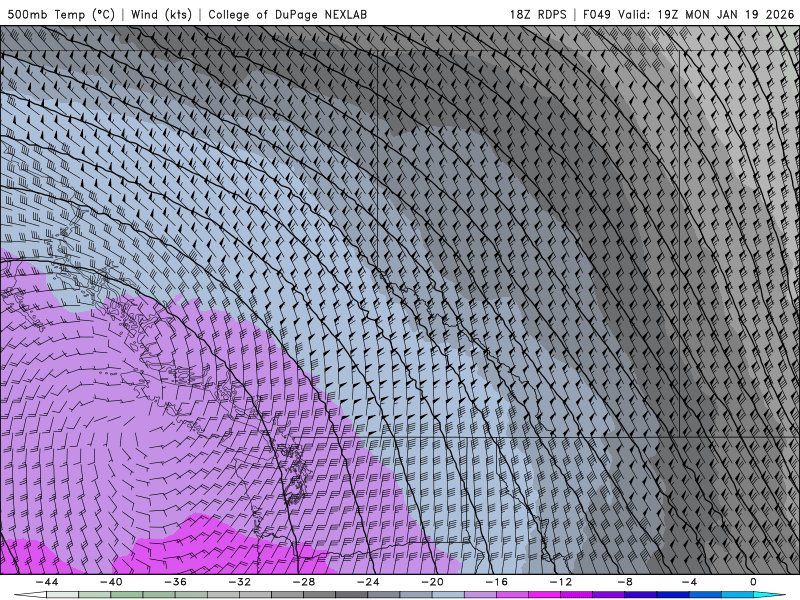Click the -4 color scale label
The height and width of the screenshot is (600, 800).
[x=689, y=582]
